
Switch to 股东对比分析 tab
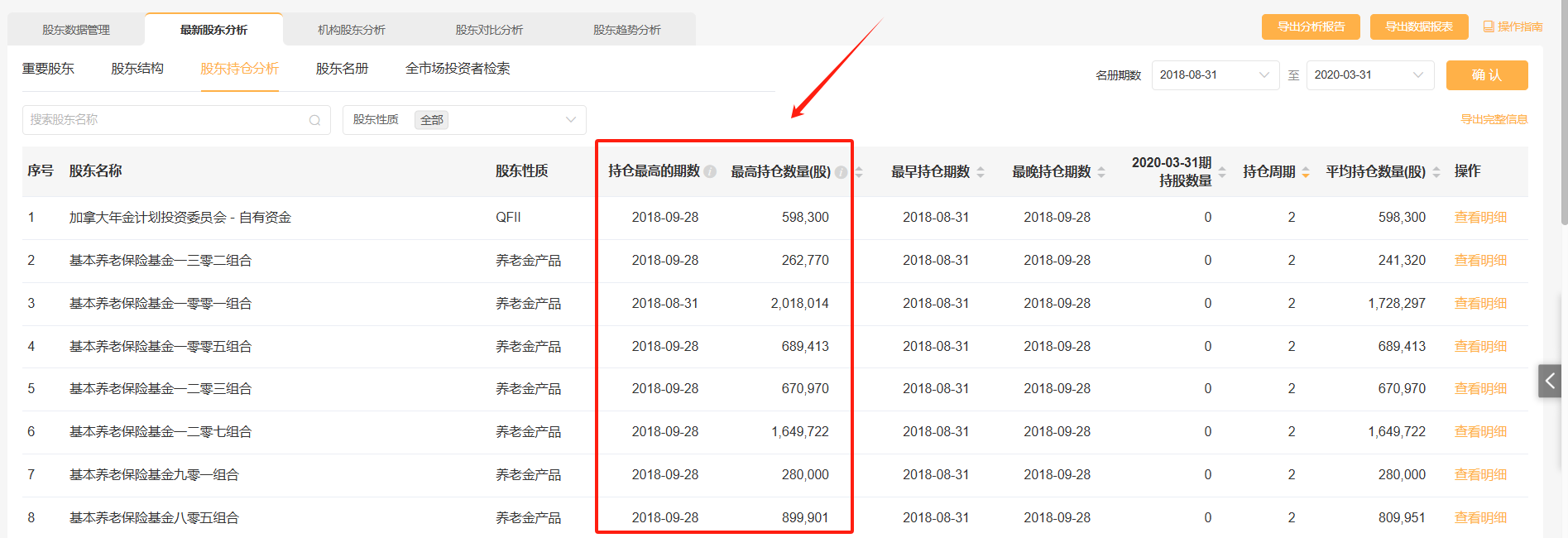click(489, 30)
